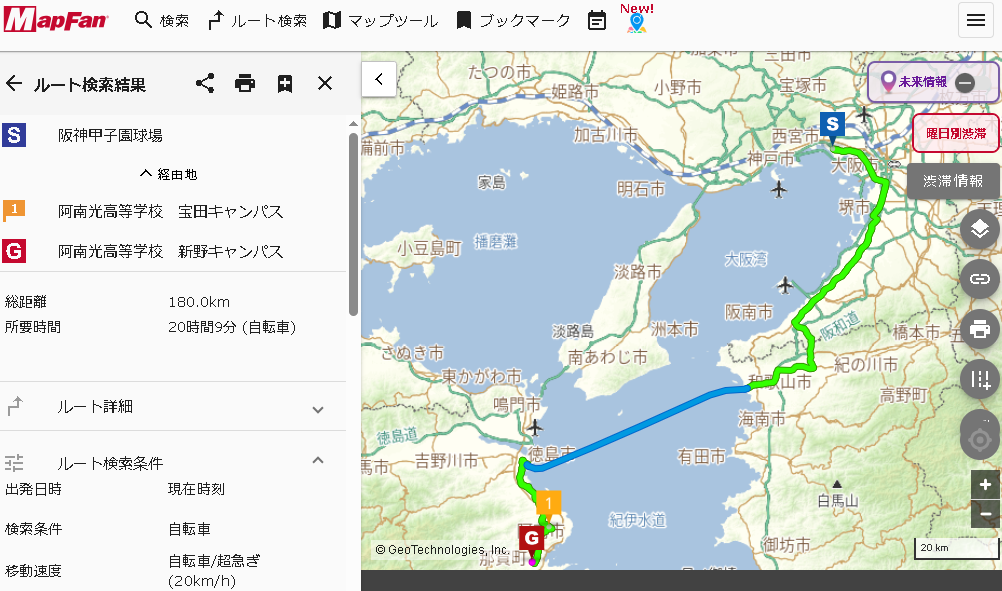
Task: Open the マップツール menu
Action: (x=380, y=20)
